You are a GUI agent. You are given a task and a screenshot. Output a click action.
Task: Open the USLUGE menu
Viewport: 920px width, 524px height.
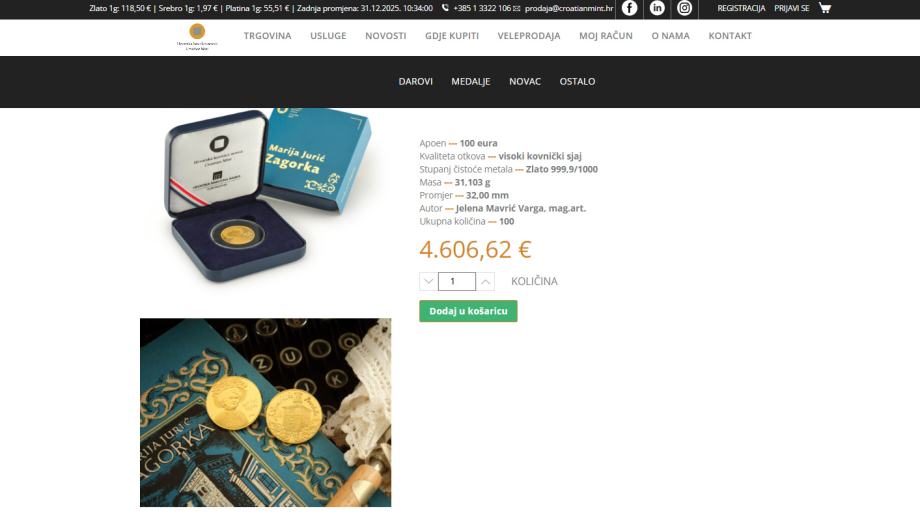[328, 36]
